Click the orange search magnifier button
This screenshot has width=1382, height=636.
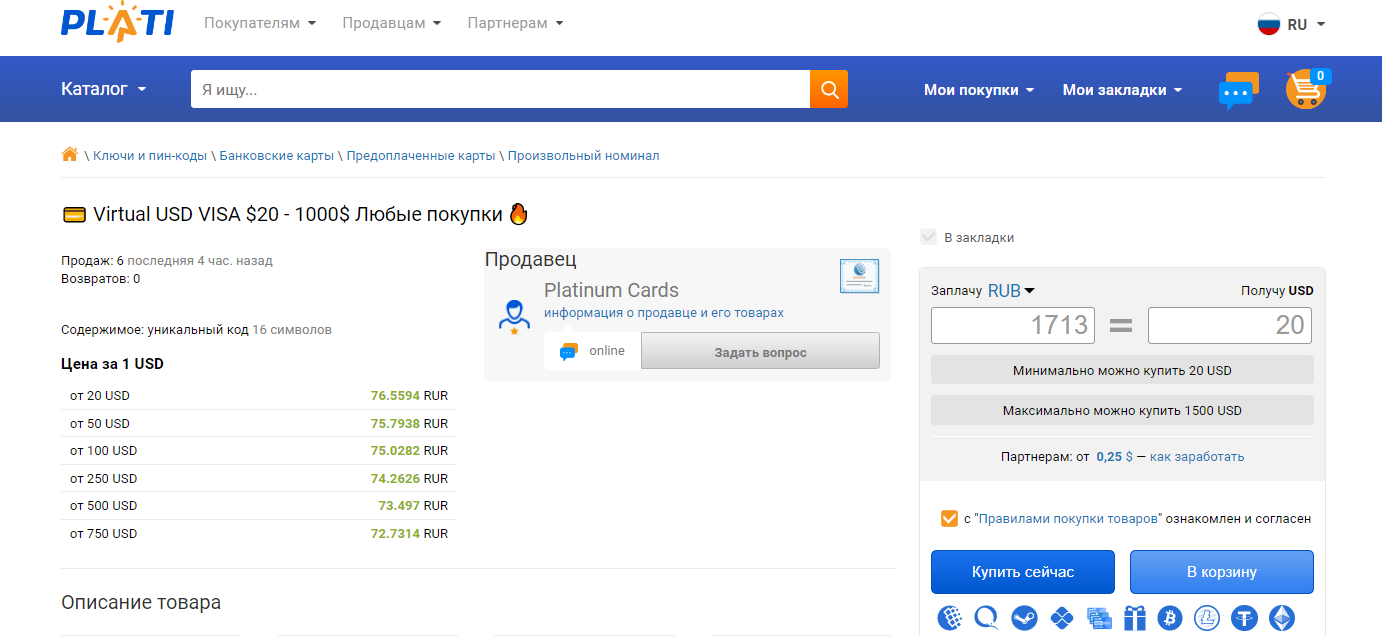828,89
